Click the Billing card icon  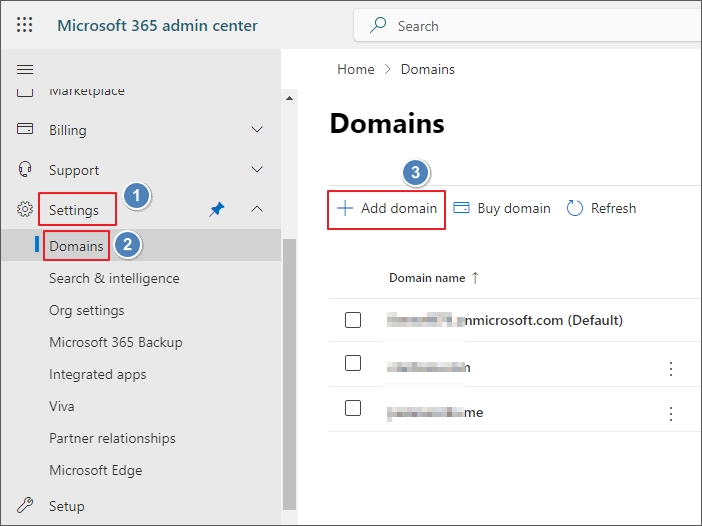[x=25, y=129]
